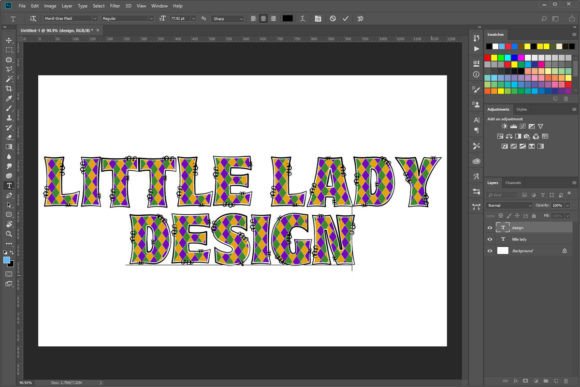Viewport: 580px width, 387px height.
Task: Click the foreground color swatch
Action: click(x=6, y=260)
